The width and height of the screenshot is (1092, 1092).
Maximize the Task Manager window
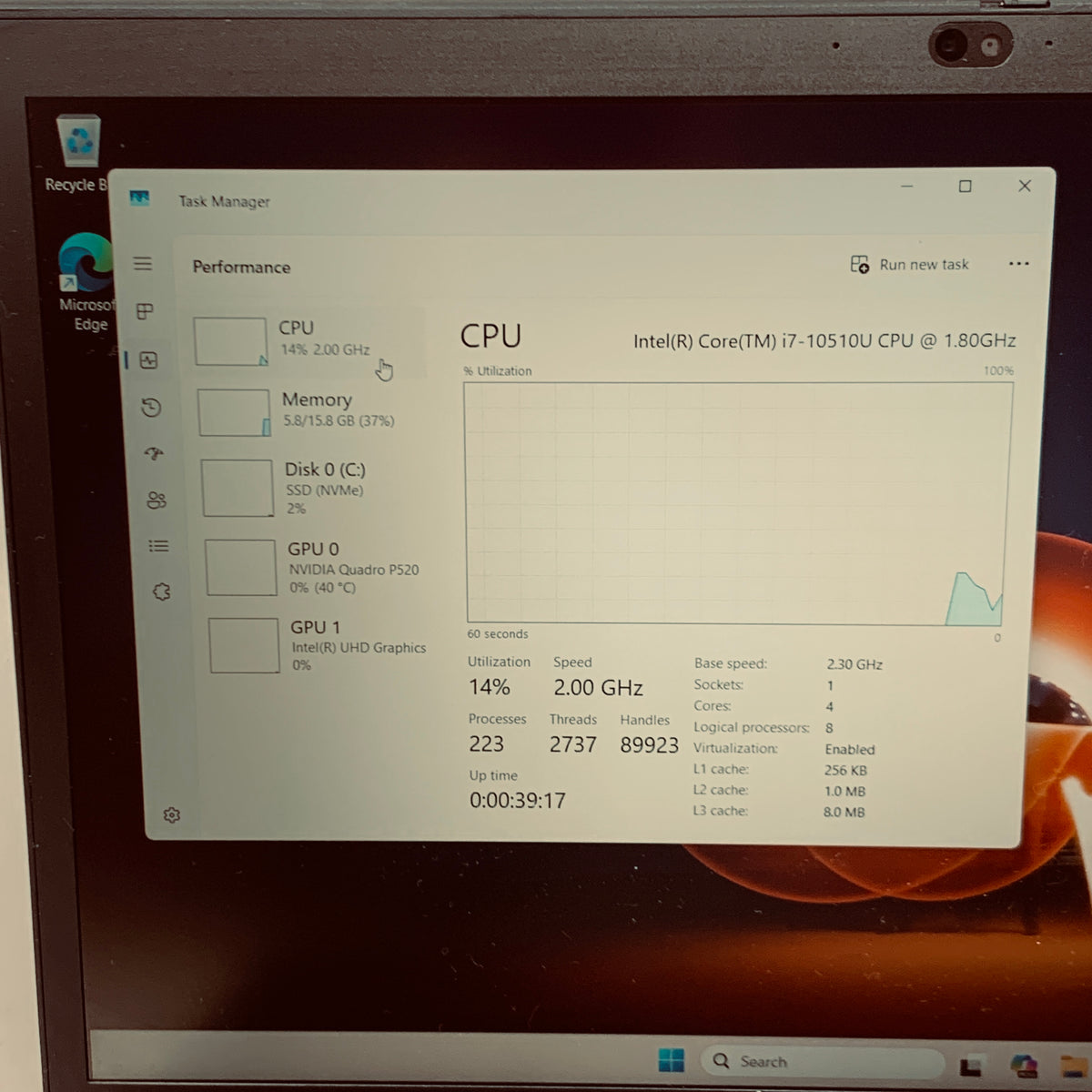coord(965,187)
